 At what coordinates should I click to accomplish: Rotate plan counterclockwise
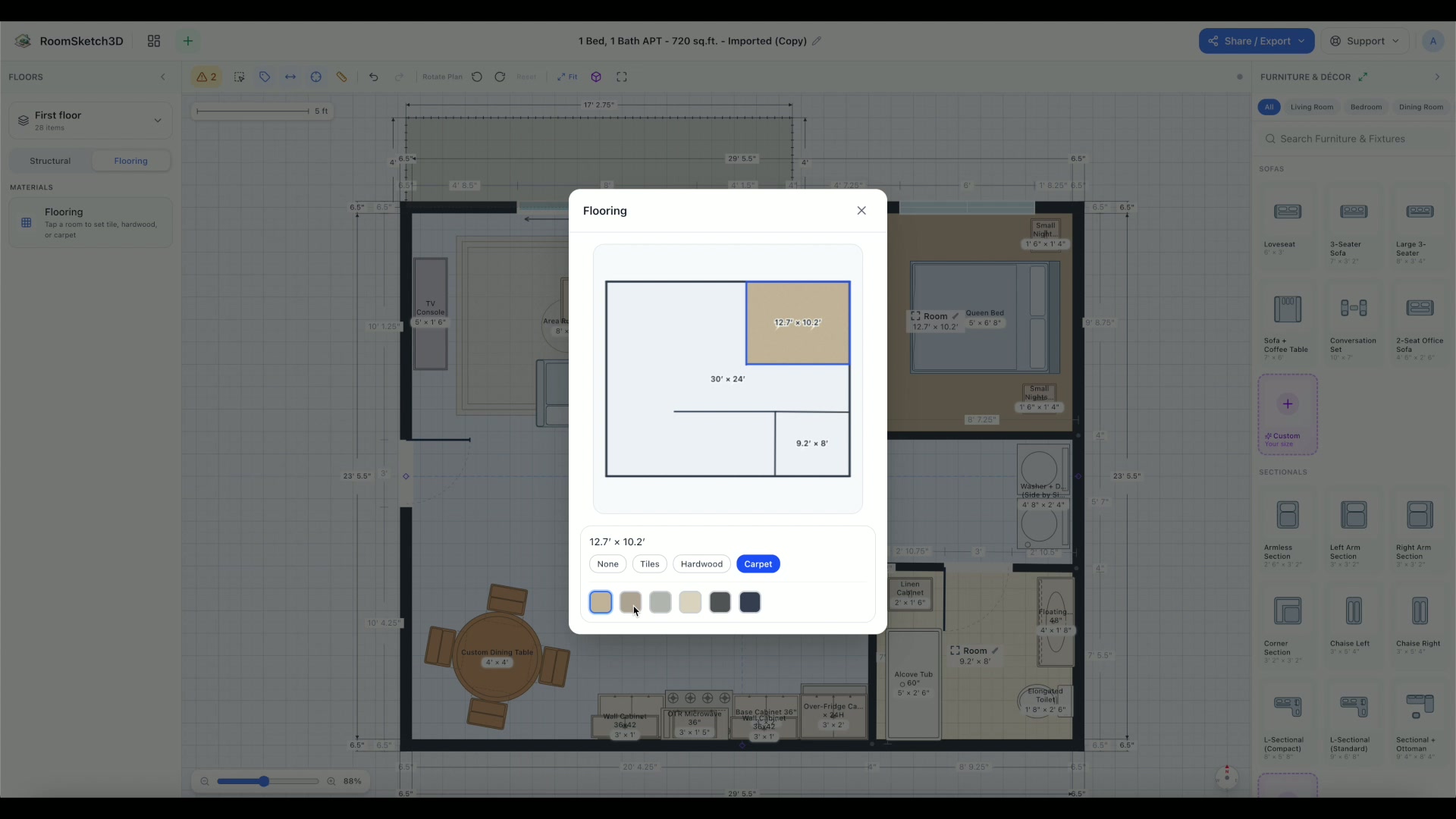pyautogui.click(x=477, y=77)
